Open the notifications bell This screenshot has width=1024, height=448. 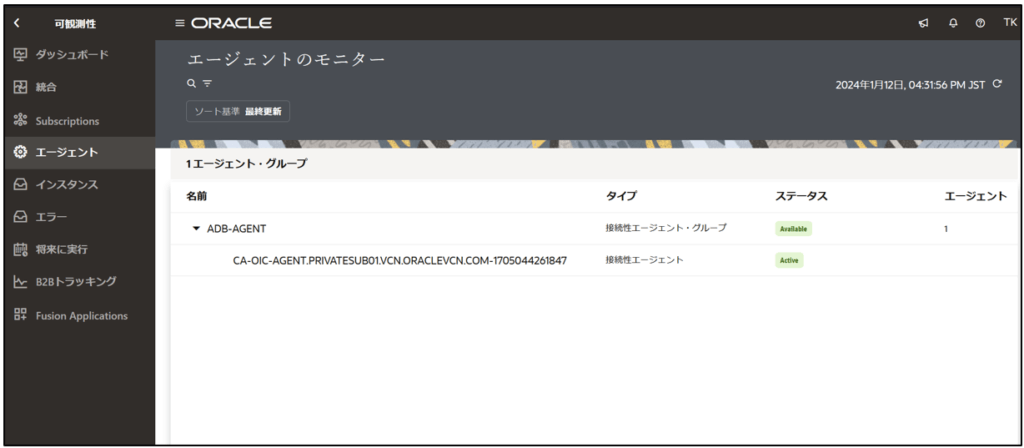pyautogui.click(x=953, y=23)
